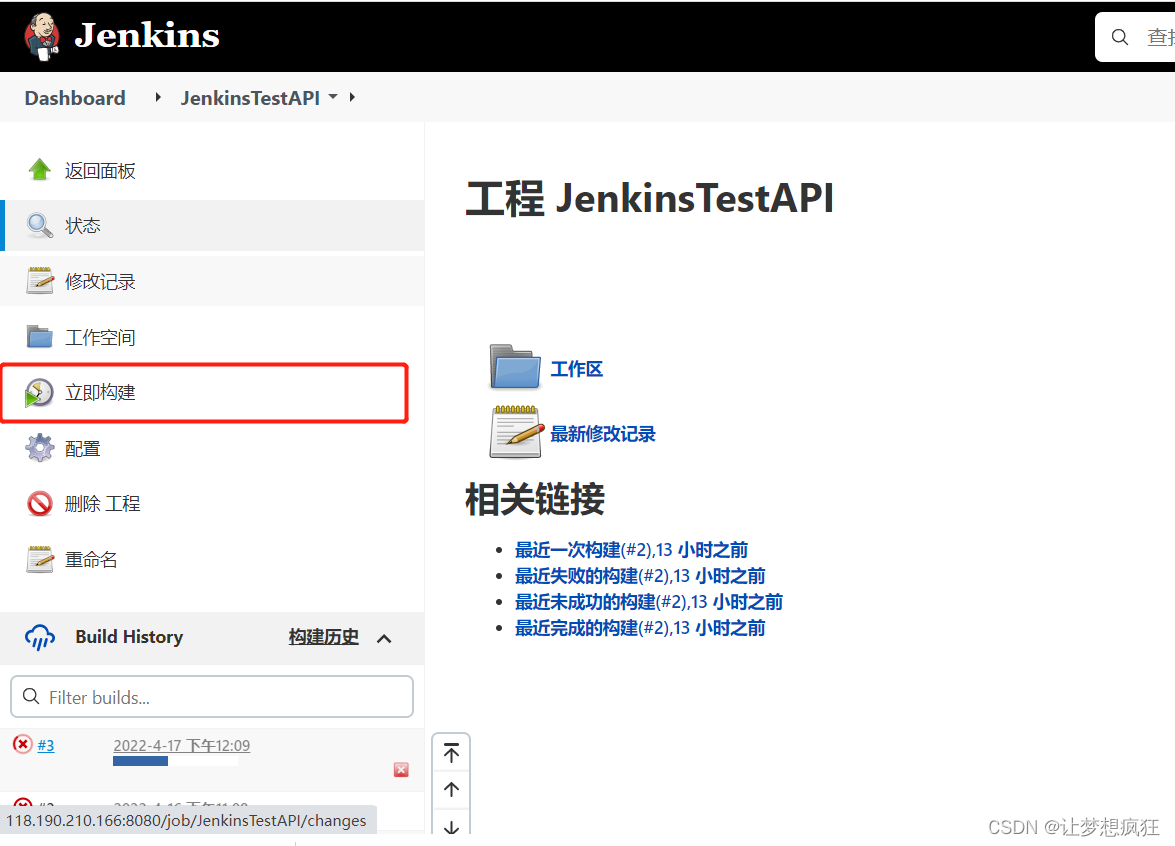Screen dimensions: 1175x846
Task: Open the Dashboard breadcrumb
Action: tap(75, 98)
